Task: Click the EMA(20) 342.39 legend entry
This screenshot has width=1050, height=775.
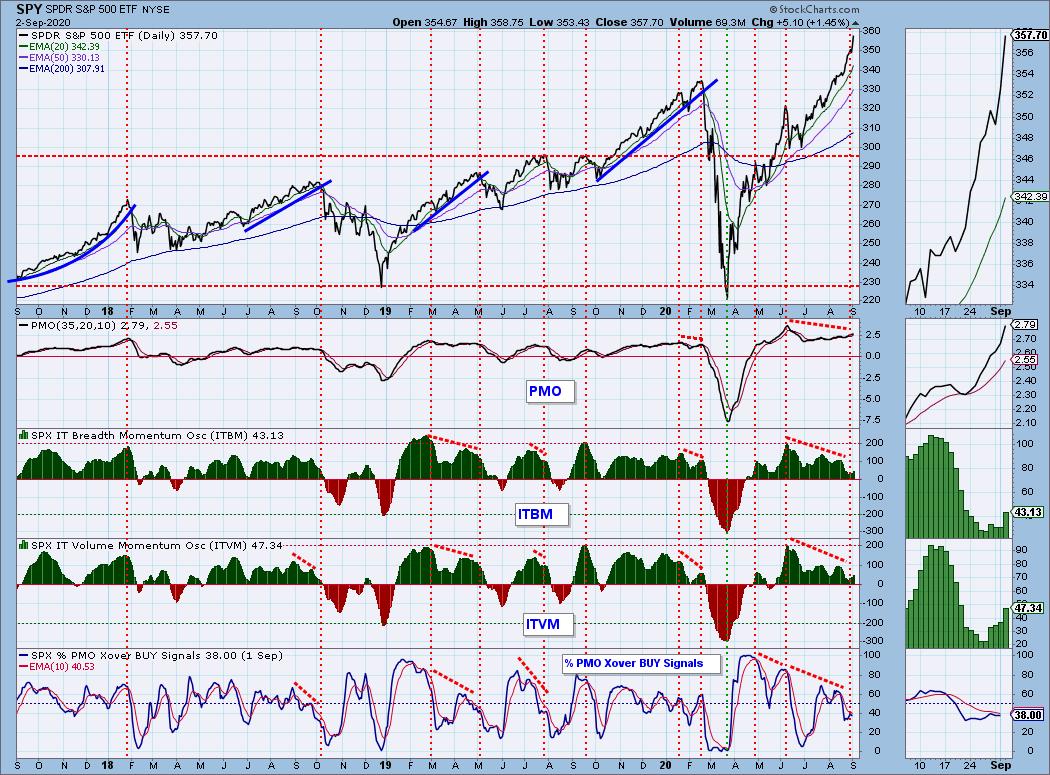Action: coord(60,47)
